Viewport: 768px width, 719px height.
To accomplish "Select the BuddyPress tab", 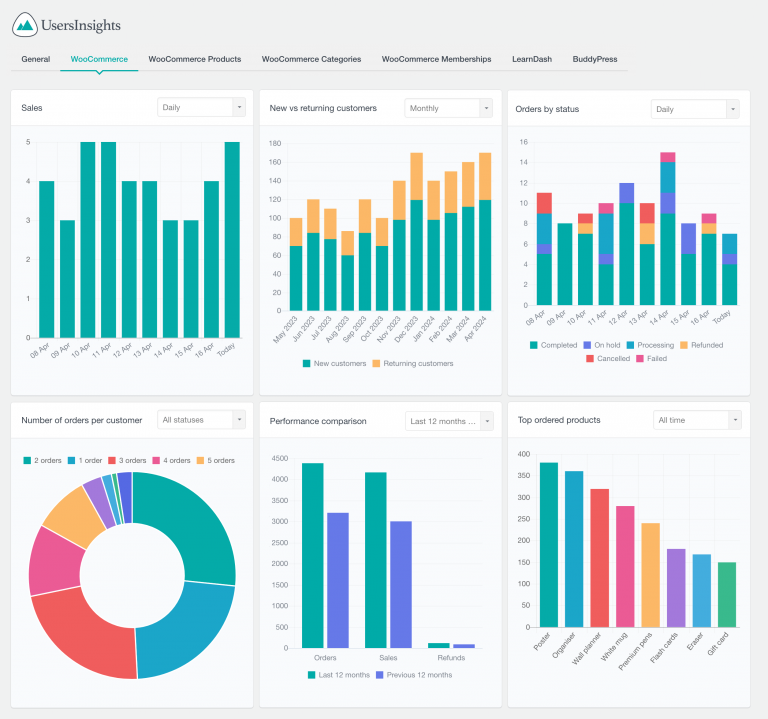I will click(596, 59).
